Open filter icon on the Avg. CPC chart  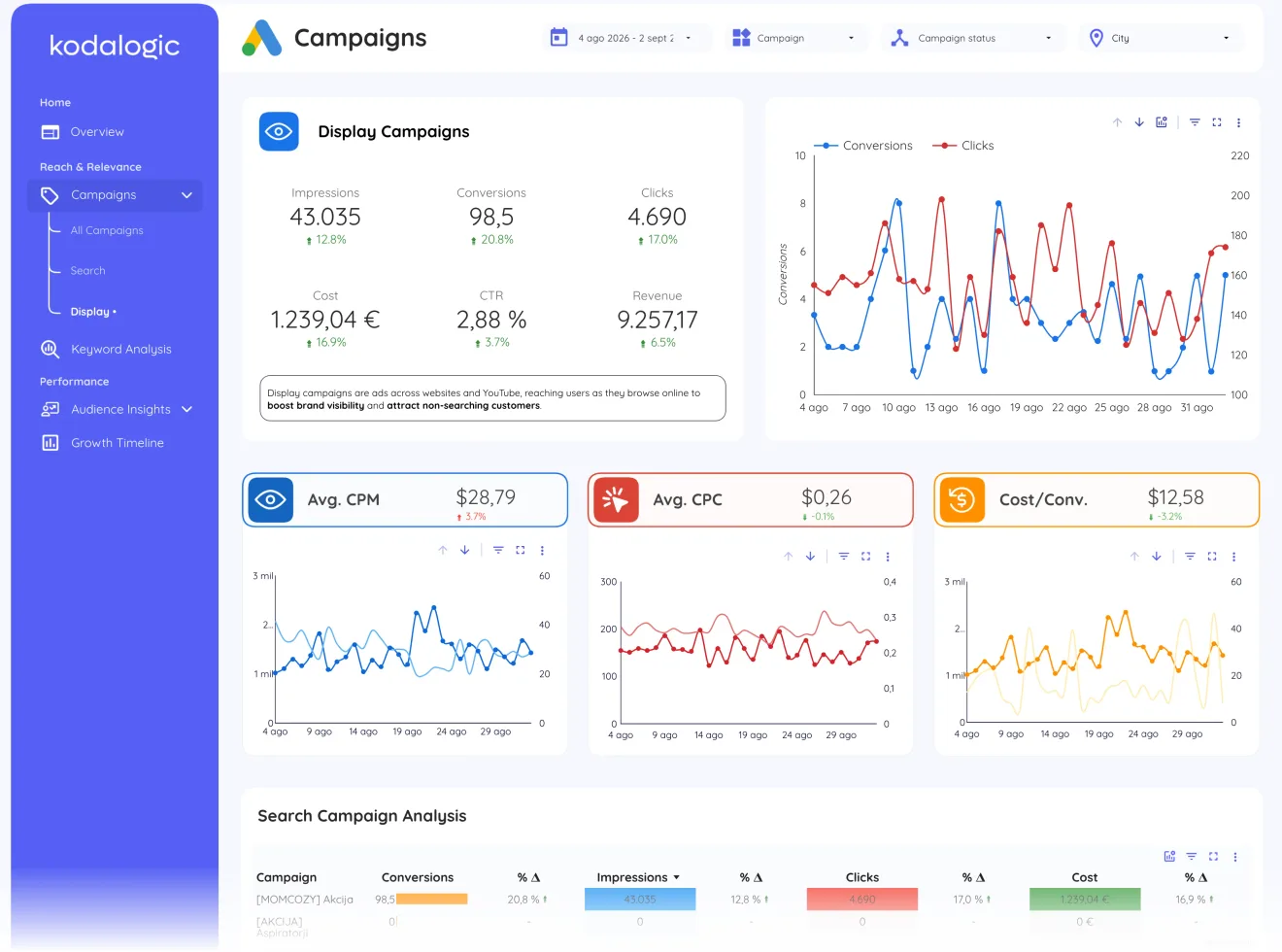[x=844, y=557]
